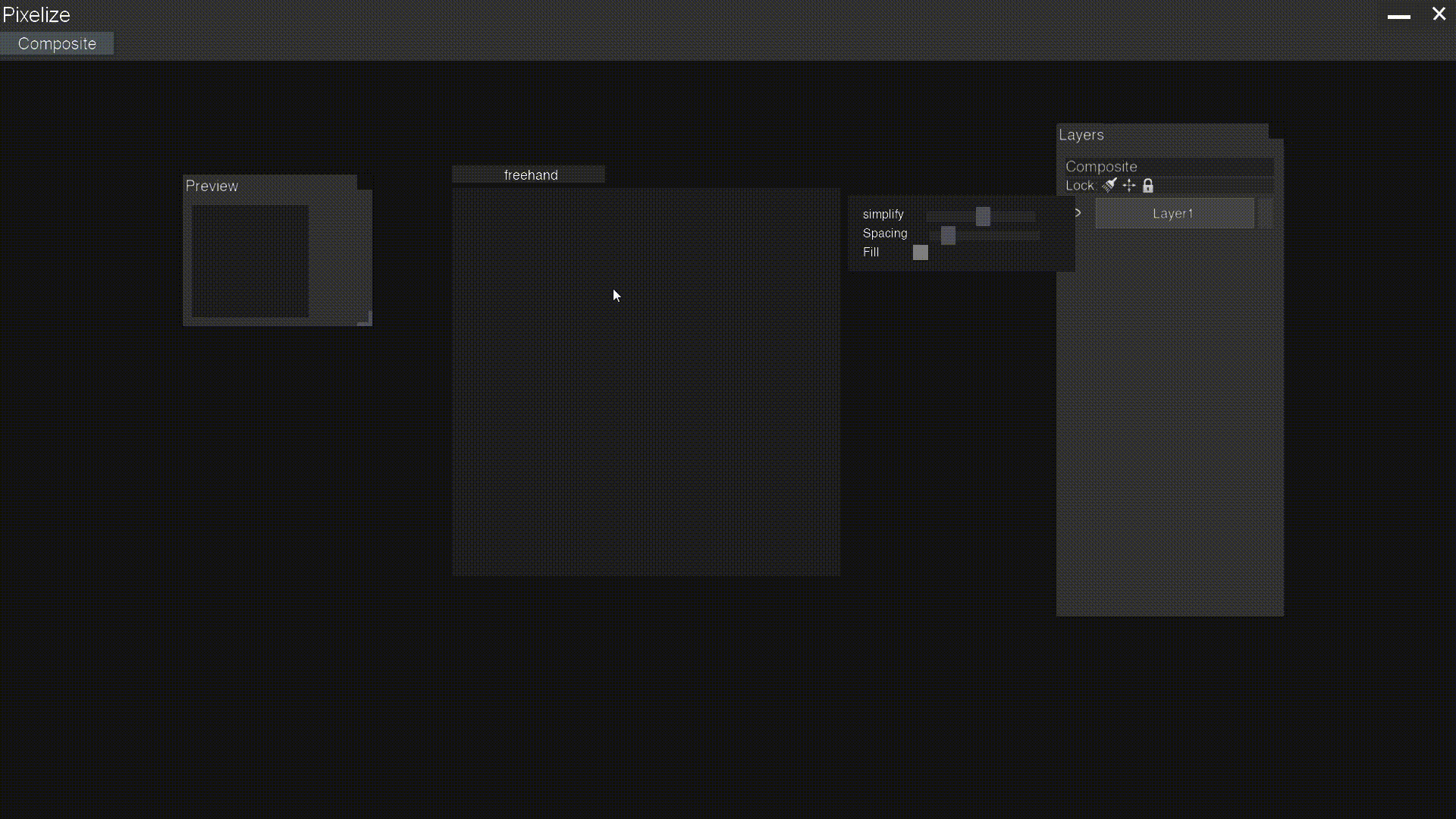This screenshot has height=819, width=1456.
Task: Click the Layers panel corner button
Action: 1276,130
